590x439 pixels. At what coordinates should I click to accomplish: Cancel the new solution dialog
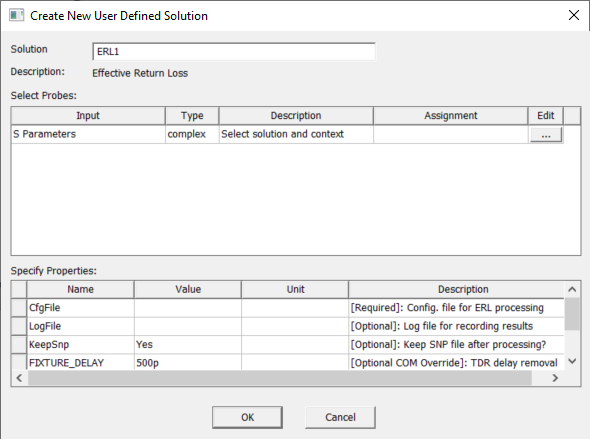(340, 417)
